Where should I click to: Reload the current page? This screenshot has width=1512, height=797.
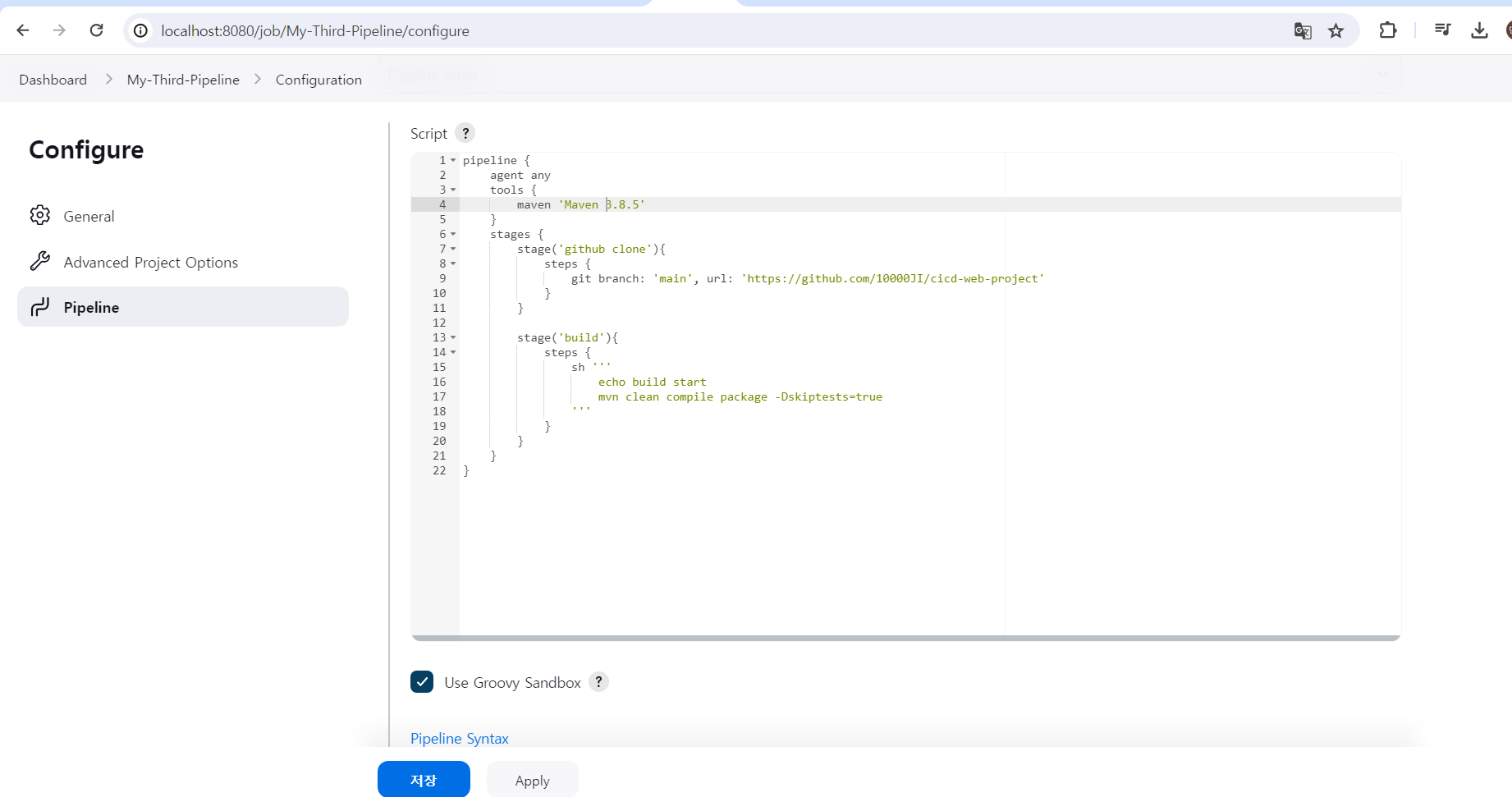point(96,30)
